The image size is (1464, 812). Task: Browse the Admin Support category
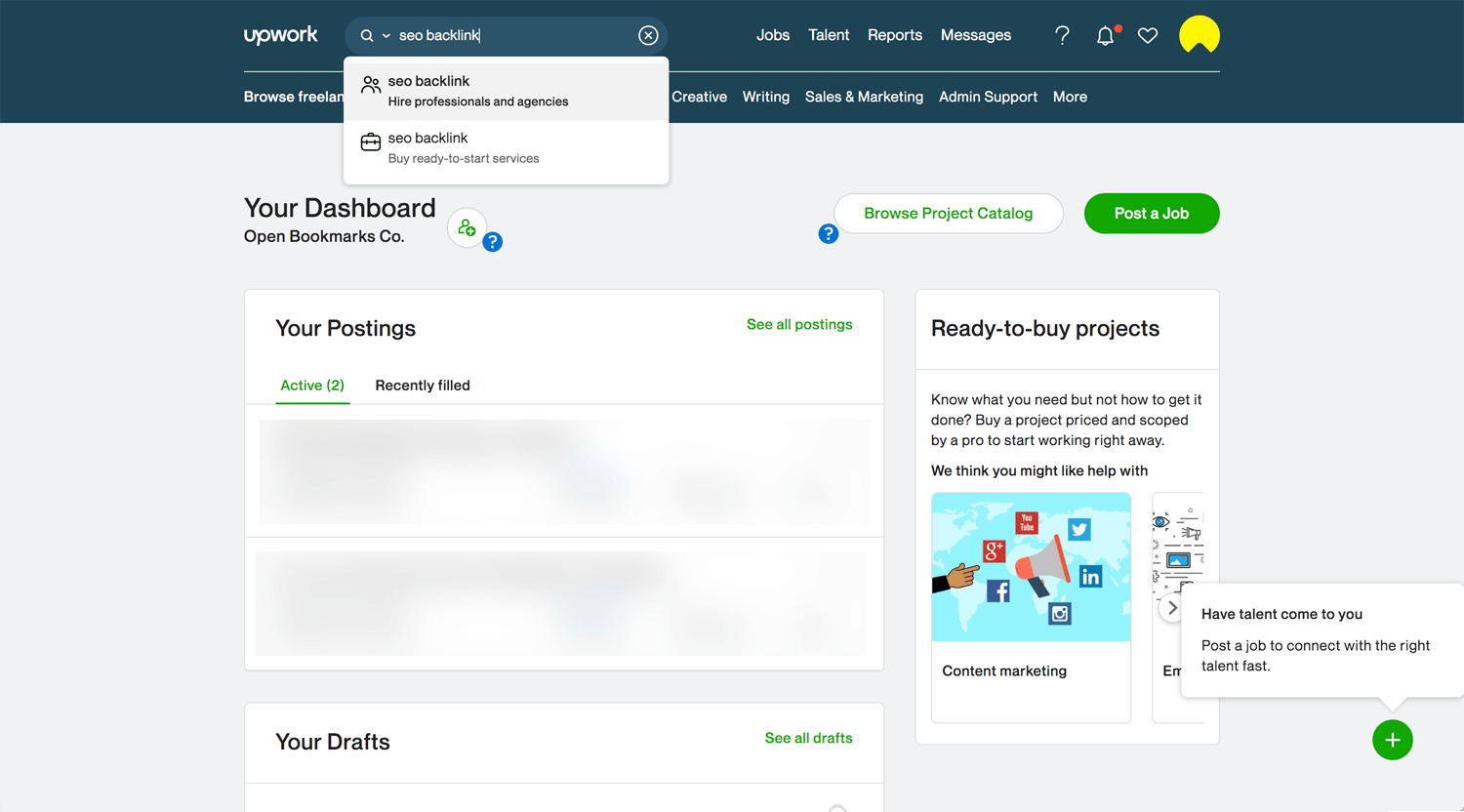[988, 97]
